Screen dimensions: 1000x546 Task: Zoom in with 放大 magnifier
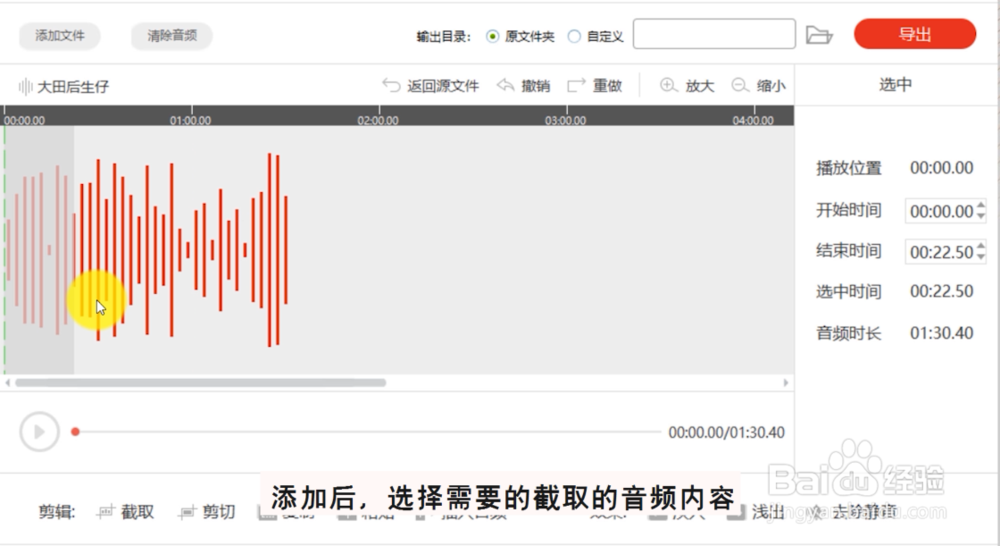(x=668, y=85)
